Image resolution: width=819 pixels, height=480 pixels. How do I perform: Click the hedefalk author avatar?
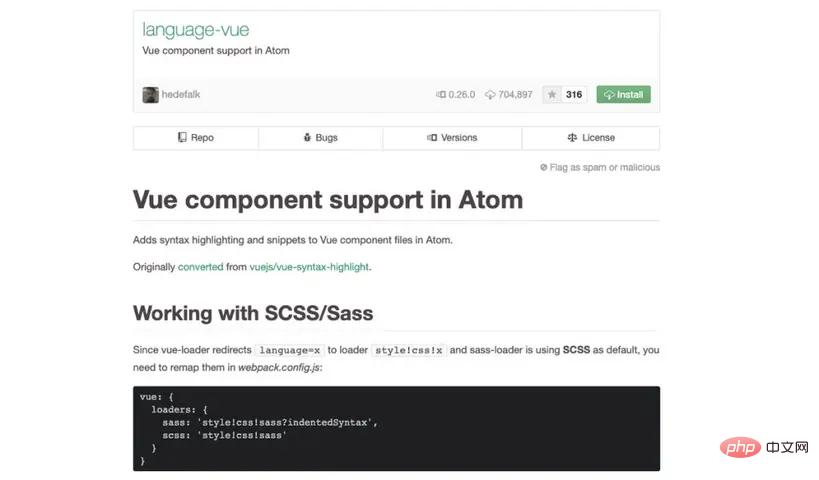150,95
